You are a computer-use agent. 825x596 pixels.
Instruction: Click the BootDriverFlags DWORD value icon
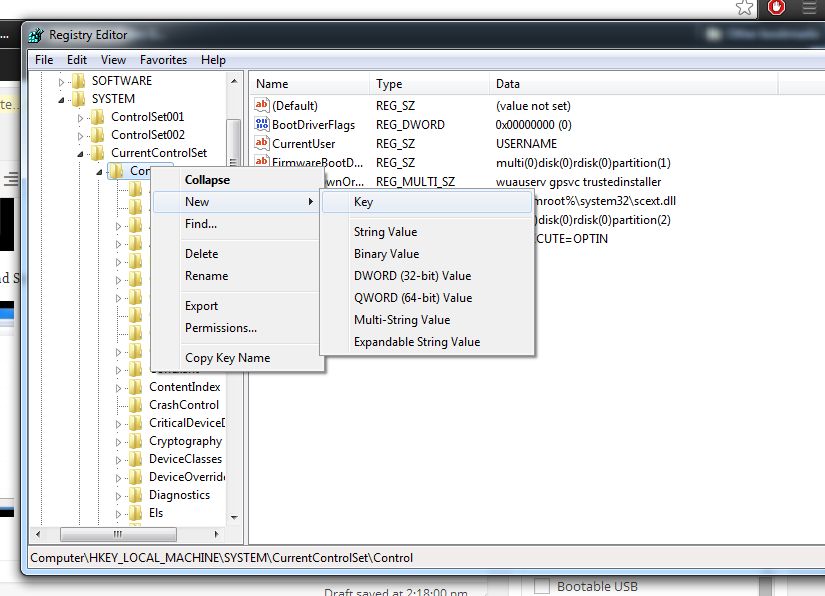[x=261, y=124]
